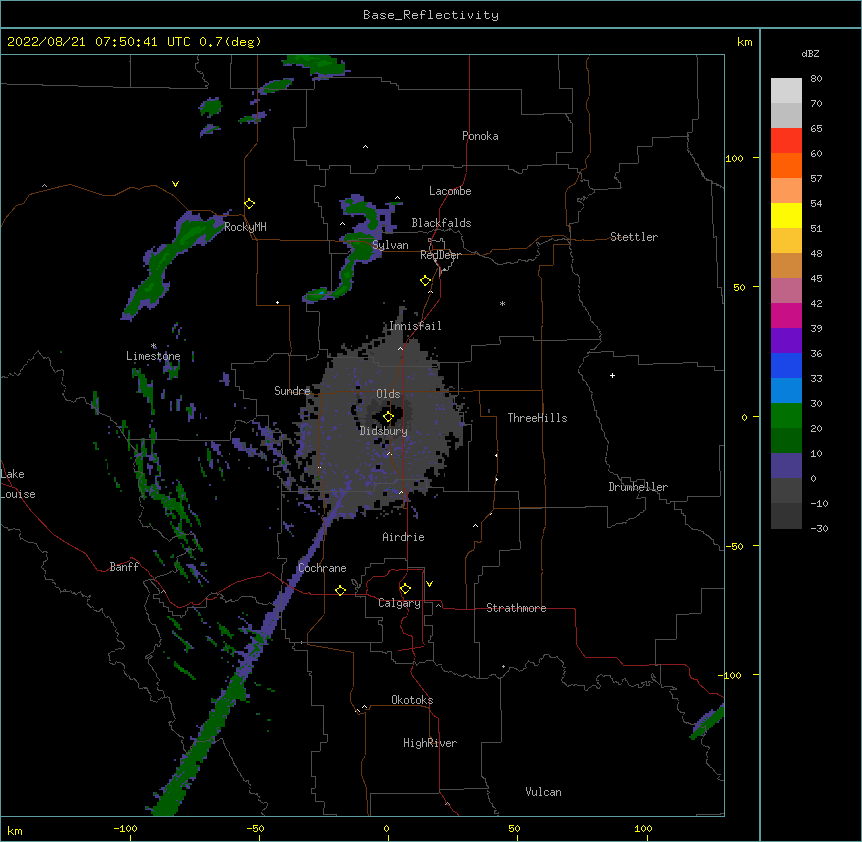The width and height of the screenshot is (862, 842).
Task: Click the white asterisk east of Innisfail
Action: click(502, 303)
